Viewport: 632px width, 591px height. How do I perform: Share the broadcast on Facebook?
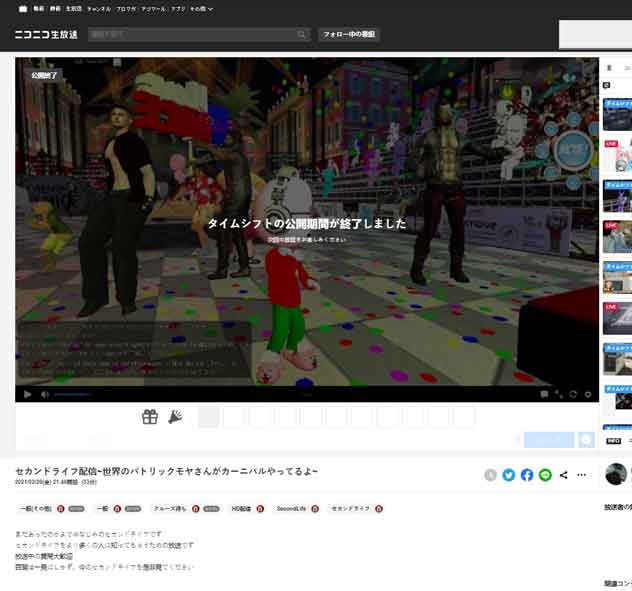click(527, 475)
